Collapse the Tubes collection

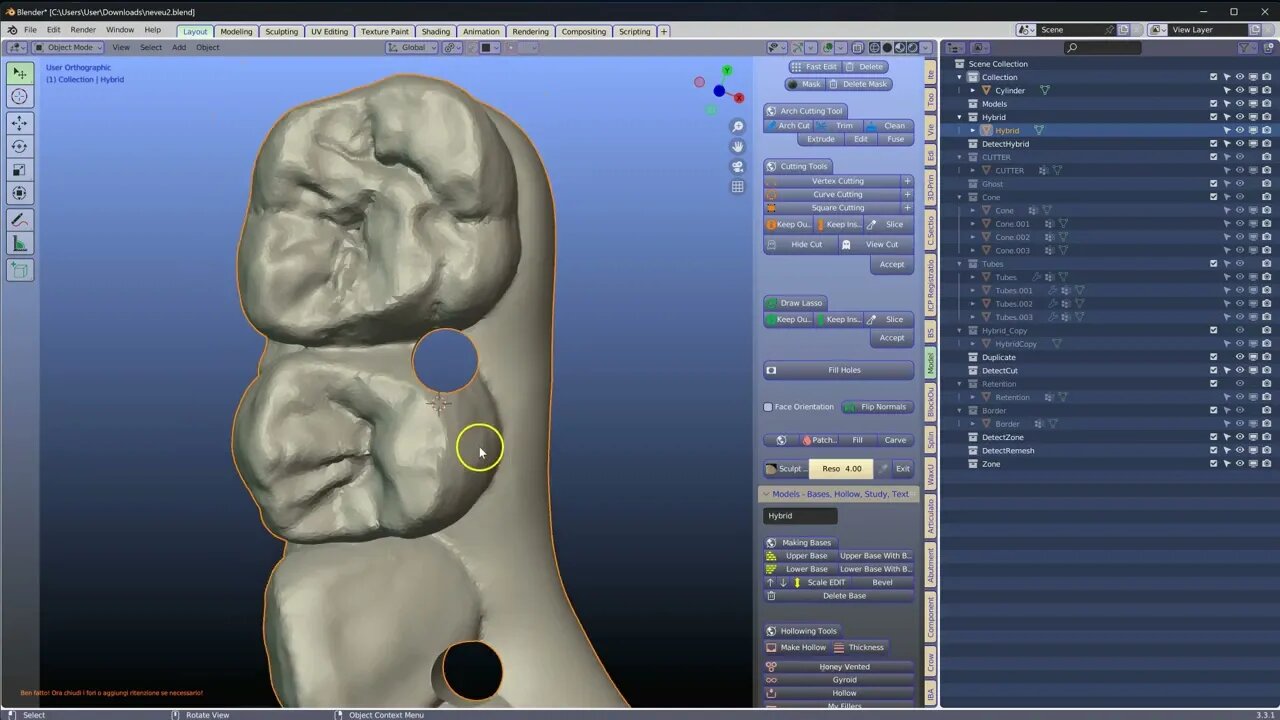[960, 264]
